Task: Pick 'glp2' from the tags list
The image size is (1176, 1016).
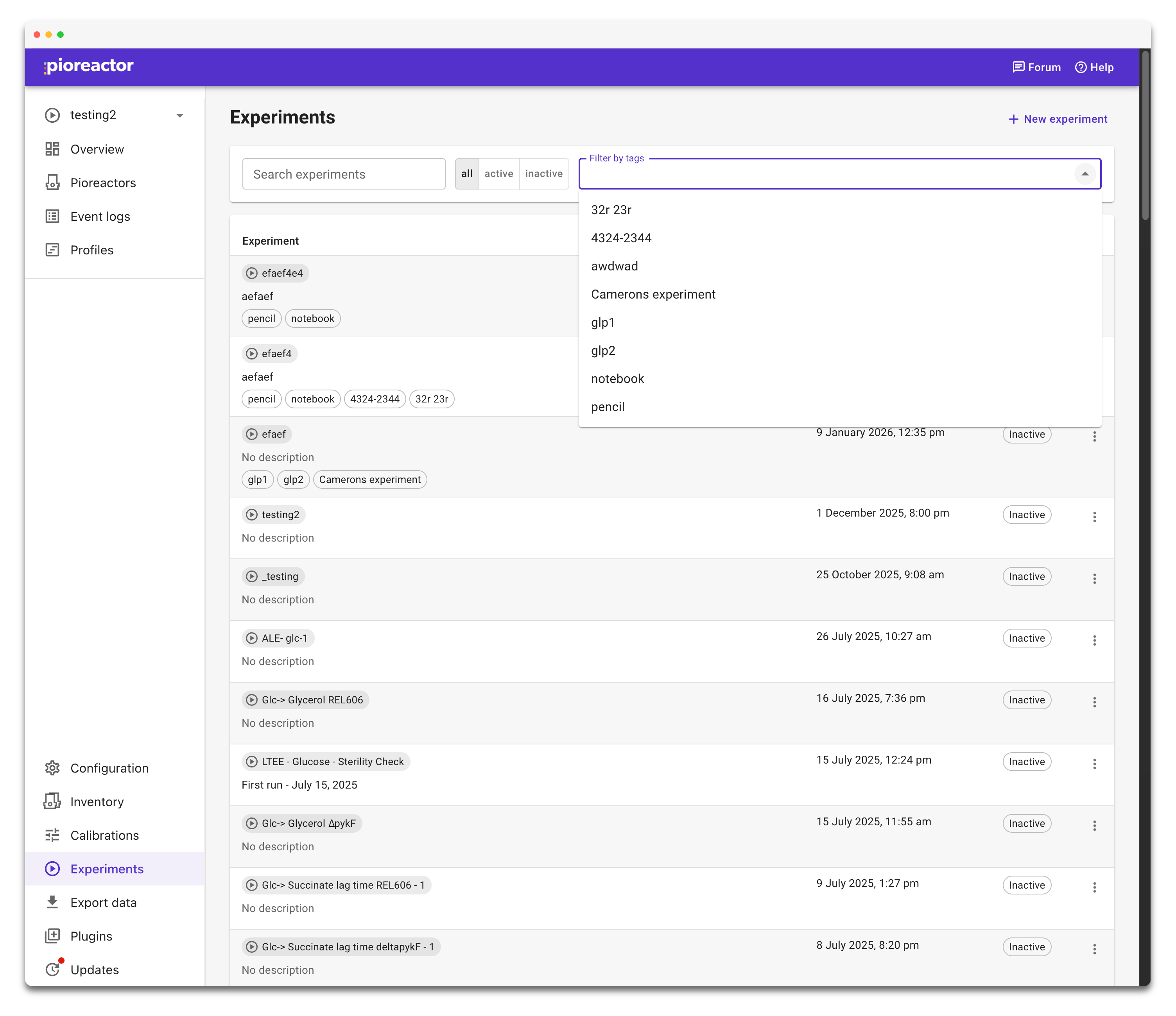Action: tap(603, 351)
